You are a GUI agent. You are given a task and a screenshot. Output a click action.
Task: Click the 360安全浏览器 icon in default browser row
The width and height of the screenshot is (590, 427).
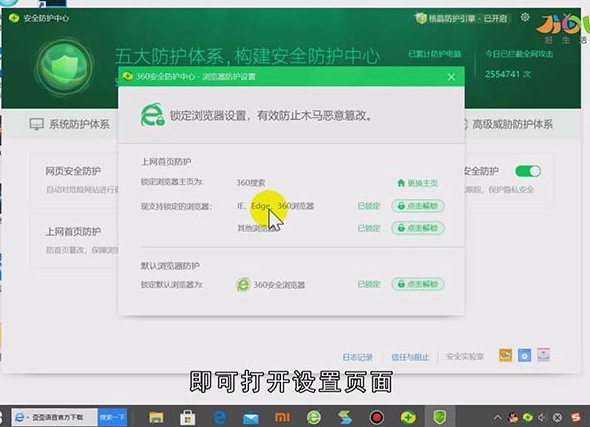243,284
